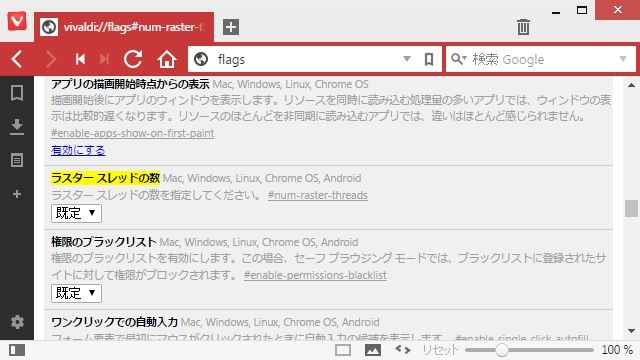
Task: Go forward to next page
Action: pyautogui.click(x=51, y=60)
